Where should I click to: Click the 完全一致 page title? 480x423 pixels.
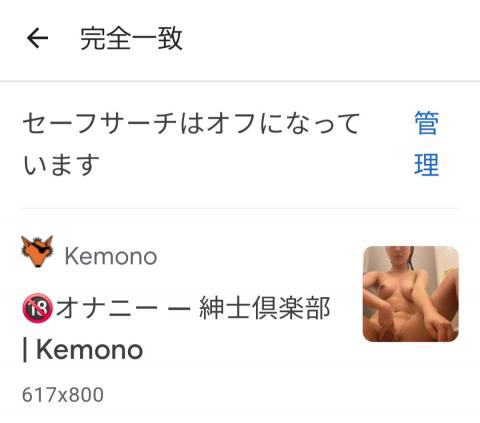(x=131, y=39)
